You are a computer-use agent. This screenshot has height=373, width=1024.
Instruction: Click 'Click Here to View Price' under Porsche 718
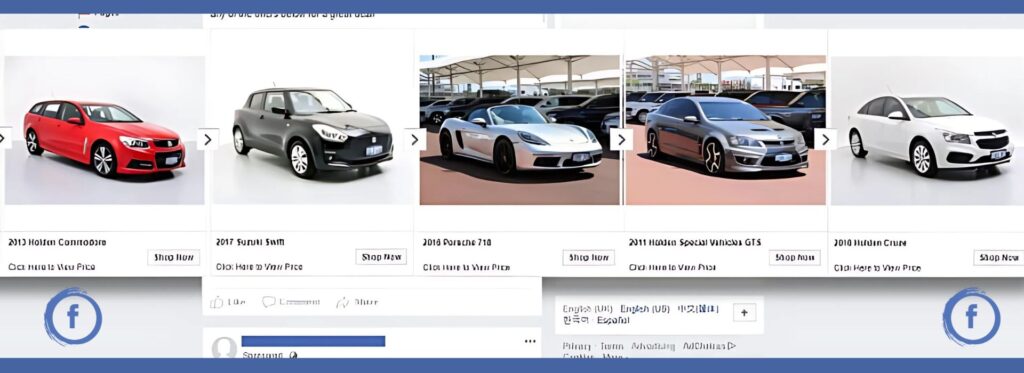(466, 267)
